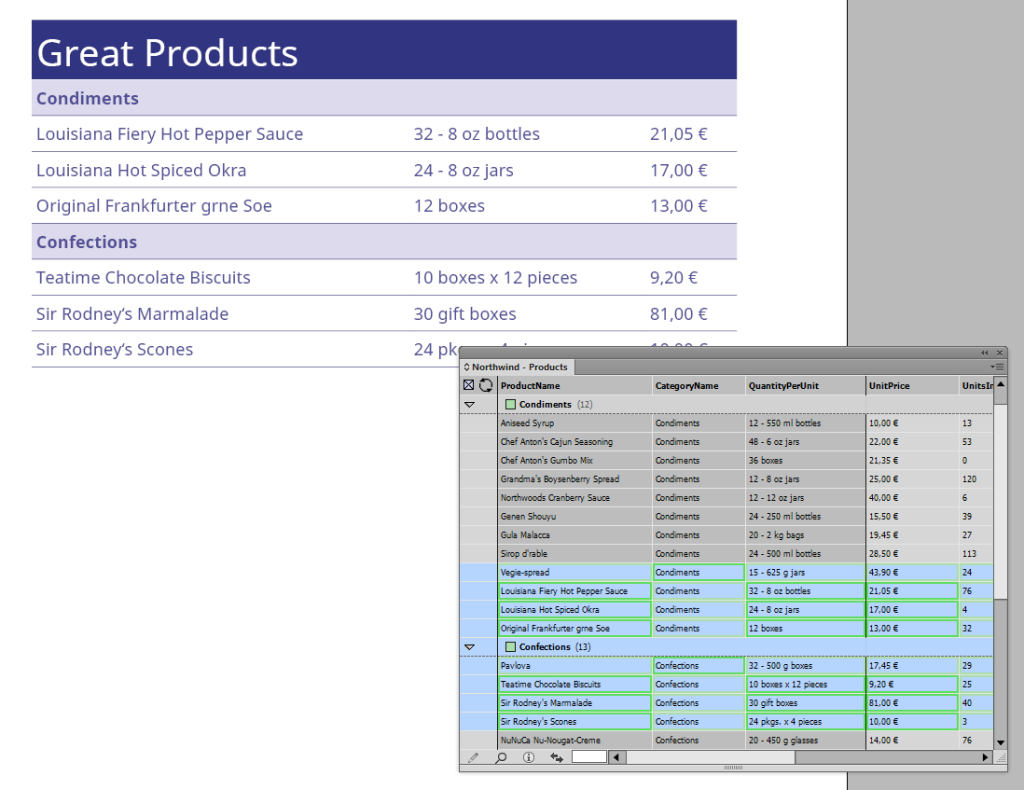Click 30 gift boxes in document

465,314
